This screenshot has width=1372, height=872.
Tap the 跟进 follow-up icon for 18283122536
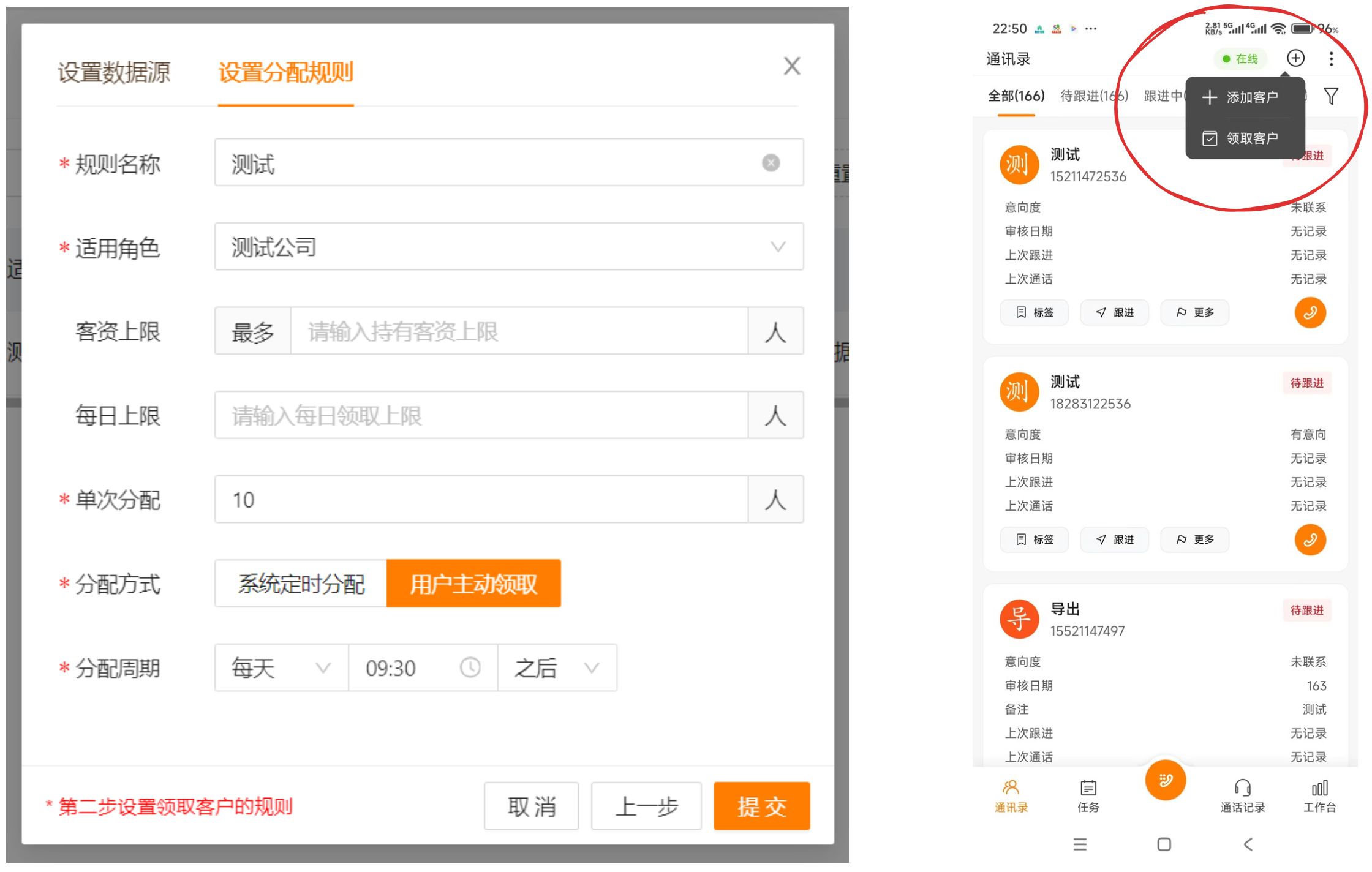click(1114, 539)
